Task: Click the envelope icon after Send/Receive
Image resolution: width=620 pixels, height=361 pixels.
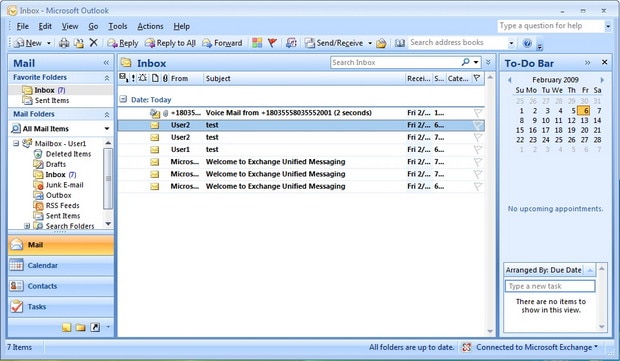Action: [x=381, y=43]
